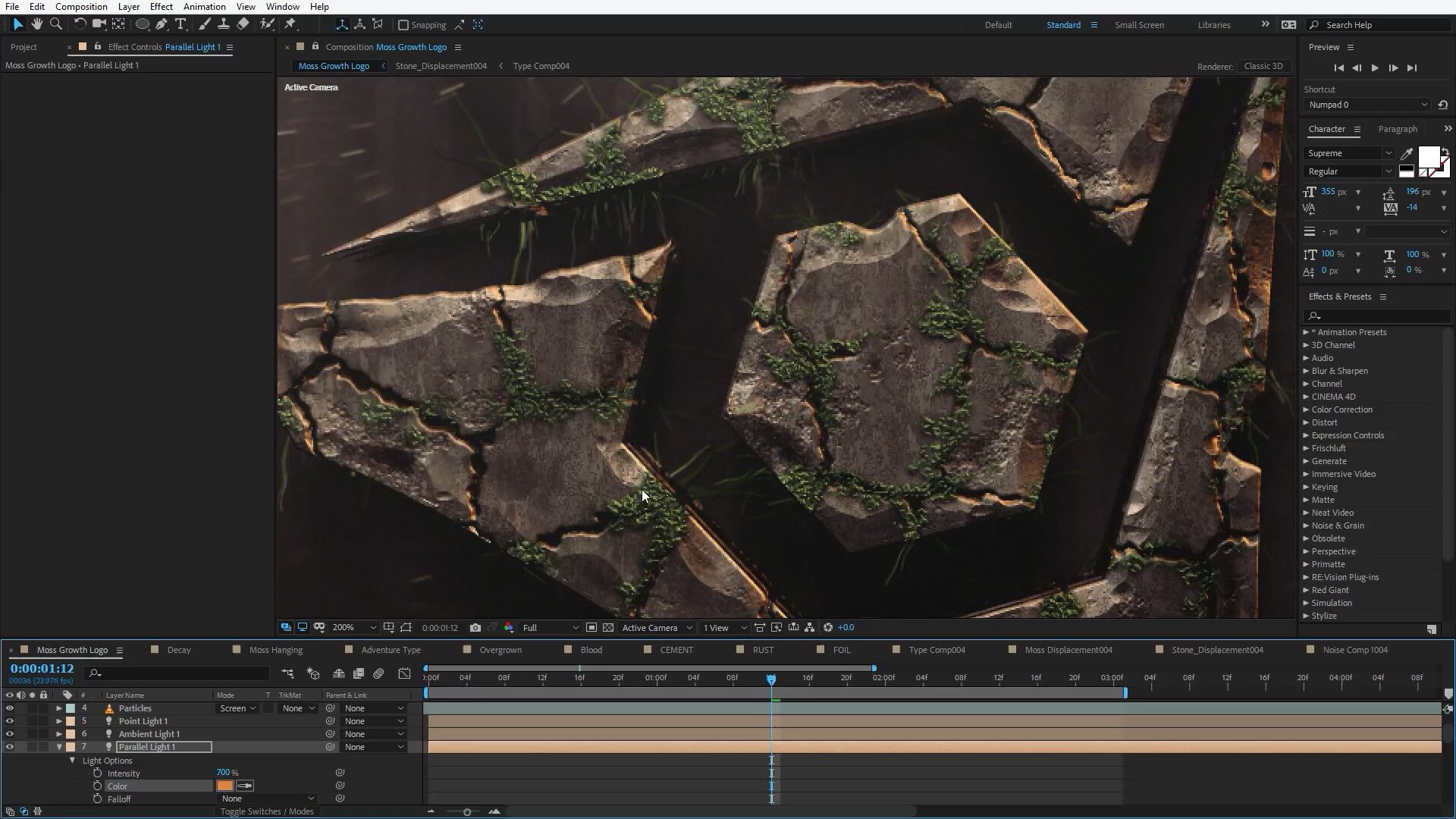1456x819 pixels.
Task: Click the timeline zoom slider
Action: [467, 812]
